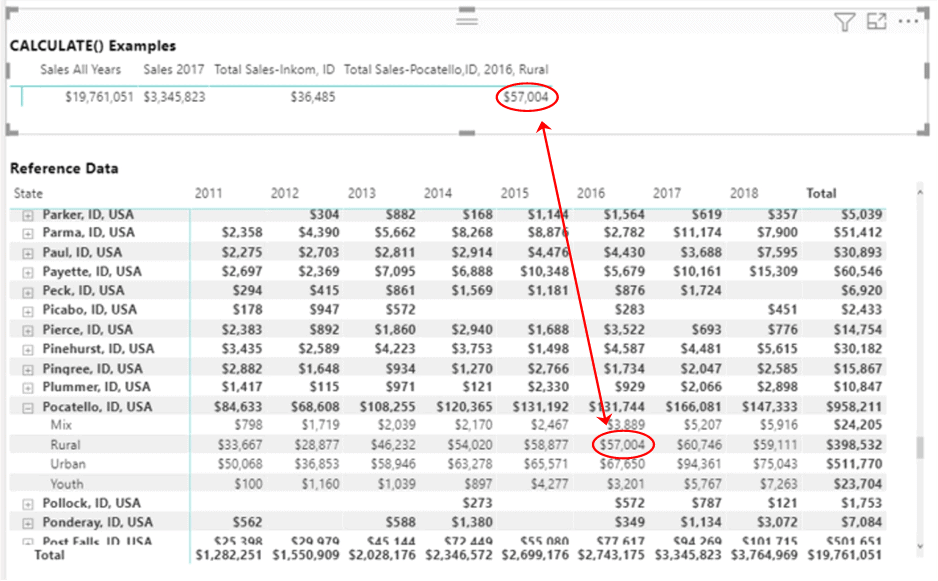The width and height of the screenshot is (938, 581).
Task: Click the Reference Data title
Action: pos(64,169)
